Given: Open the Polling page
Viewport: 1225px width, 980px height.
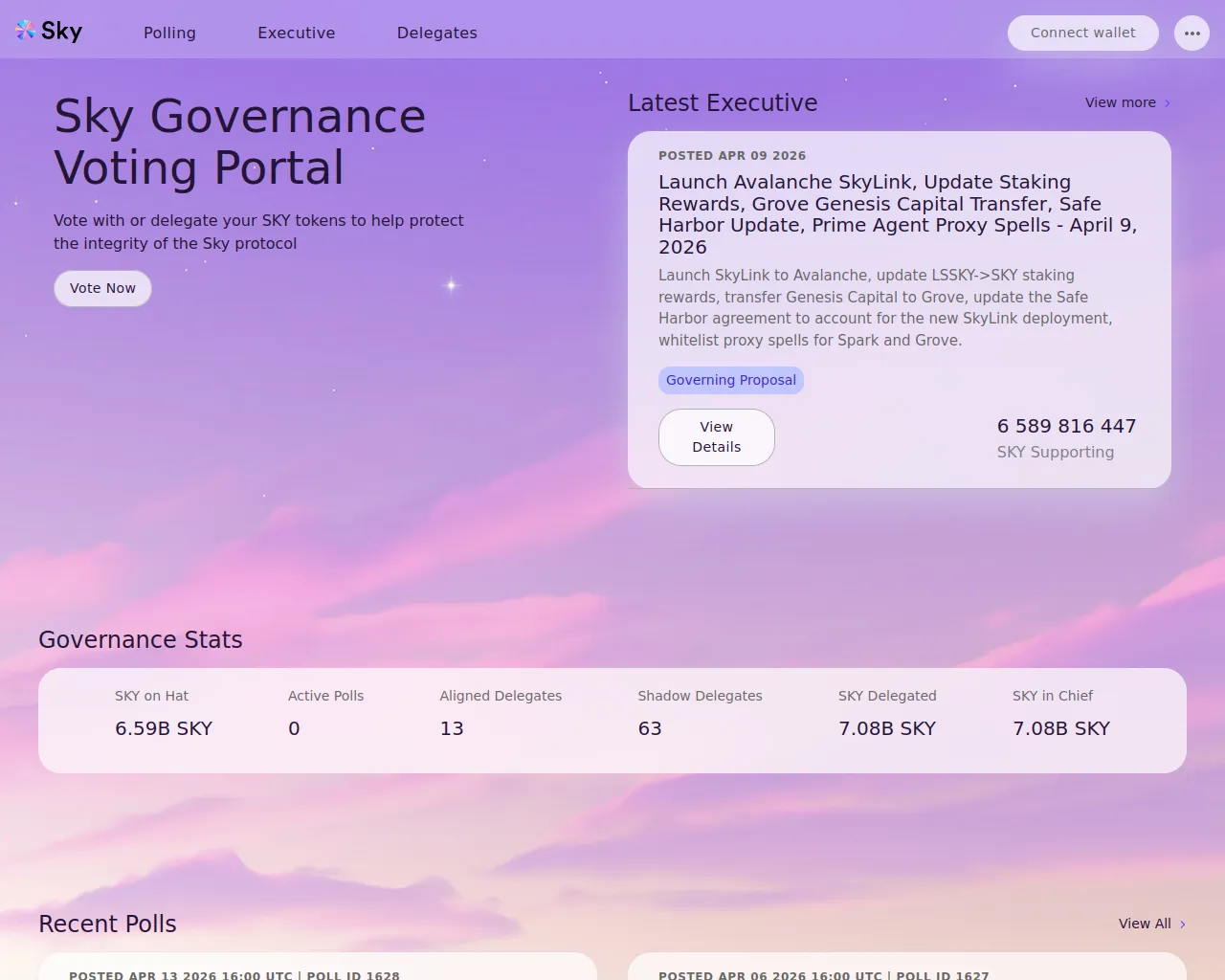Looking at the screenshot, I should point(169,33).
